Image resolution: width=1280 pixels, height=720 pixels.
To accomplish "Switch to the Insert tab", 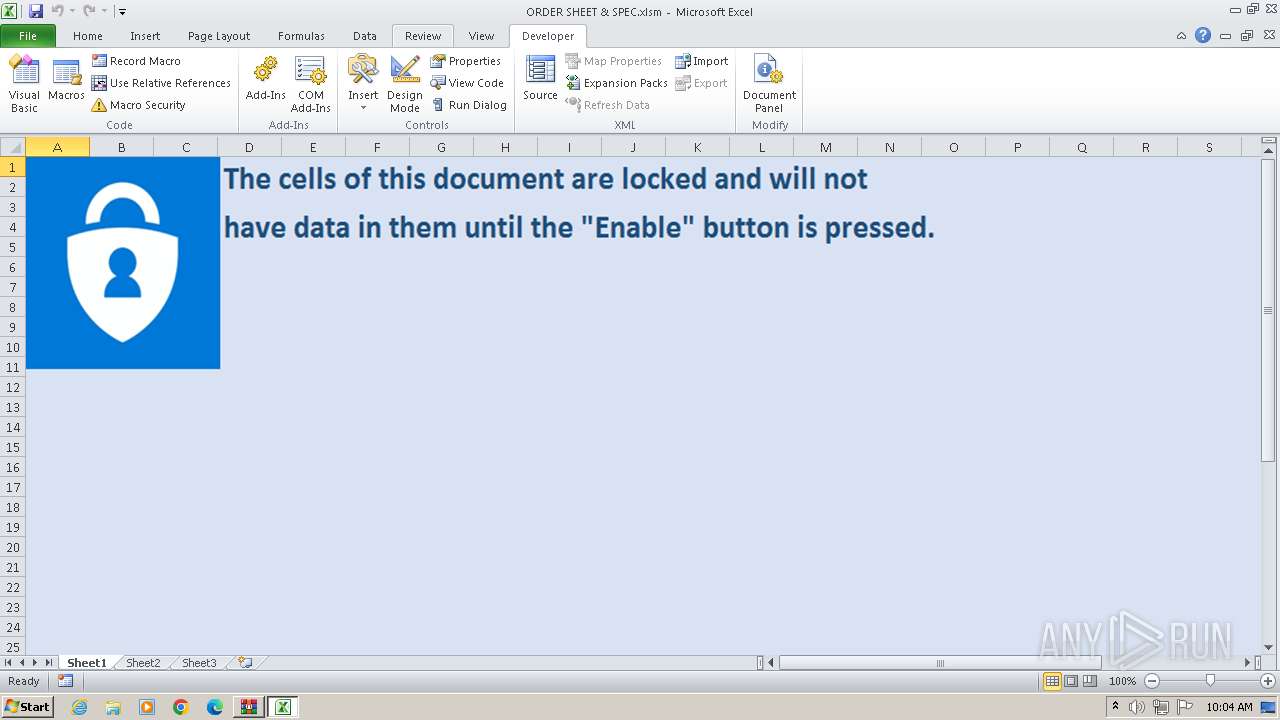I will (x=145, y=36).
